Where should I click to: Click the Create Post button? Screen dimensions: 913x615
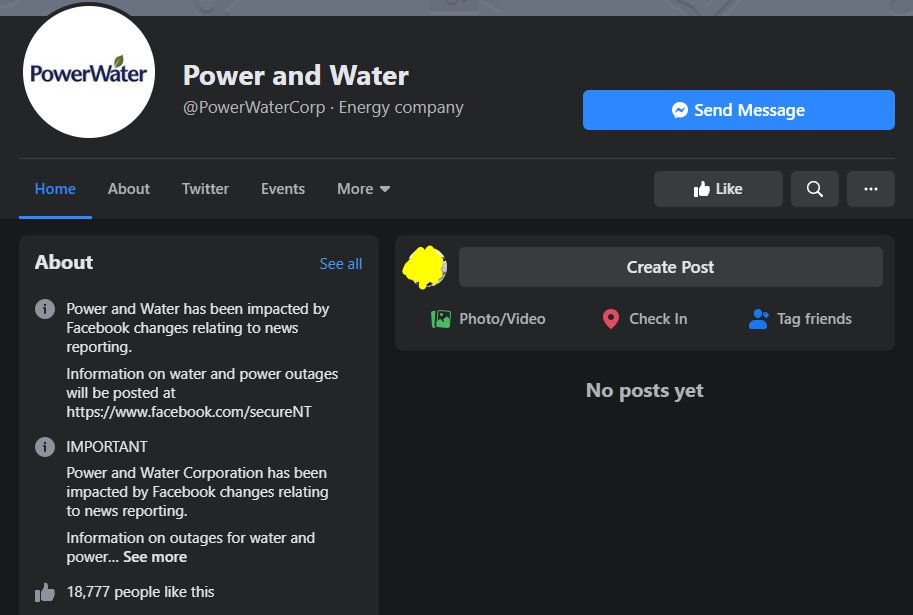pos(670,267)
